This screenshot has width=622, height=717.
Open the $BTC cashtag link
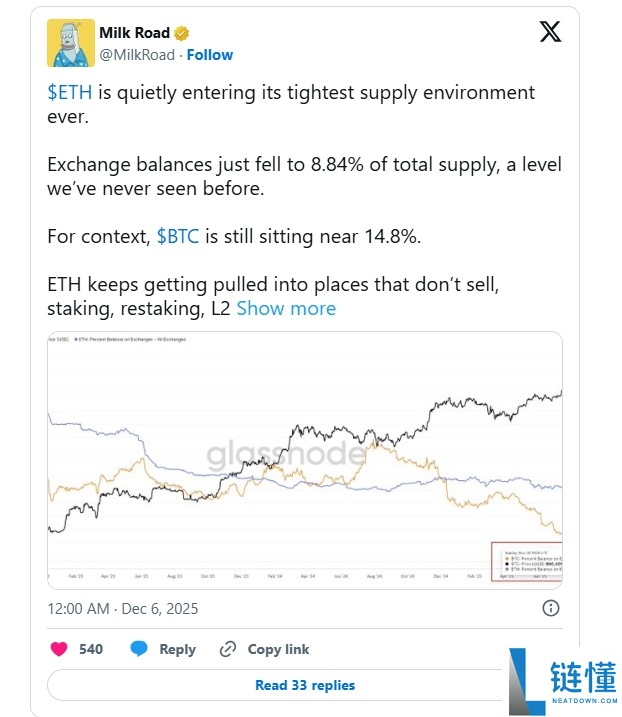[x=178, y=237]
